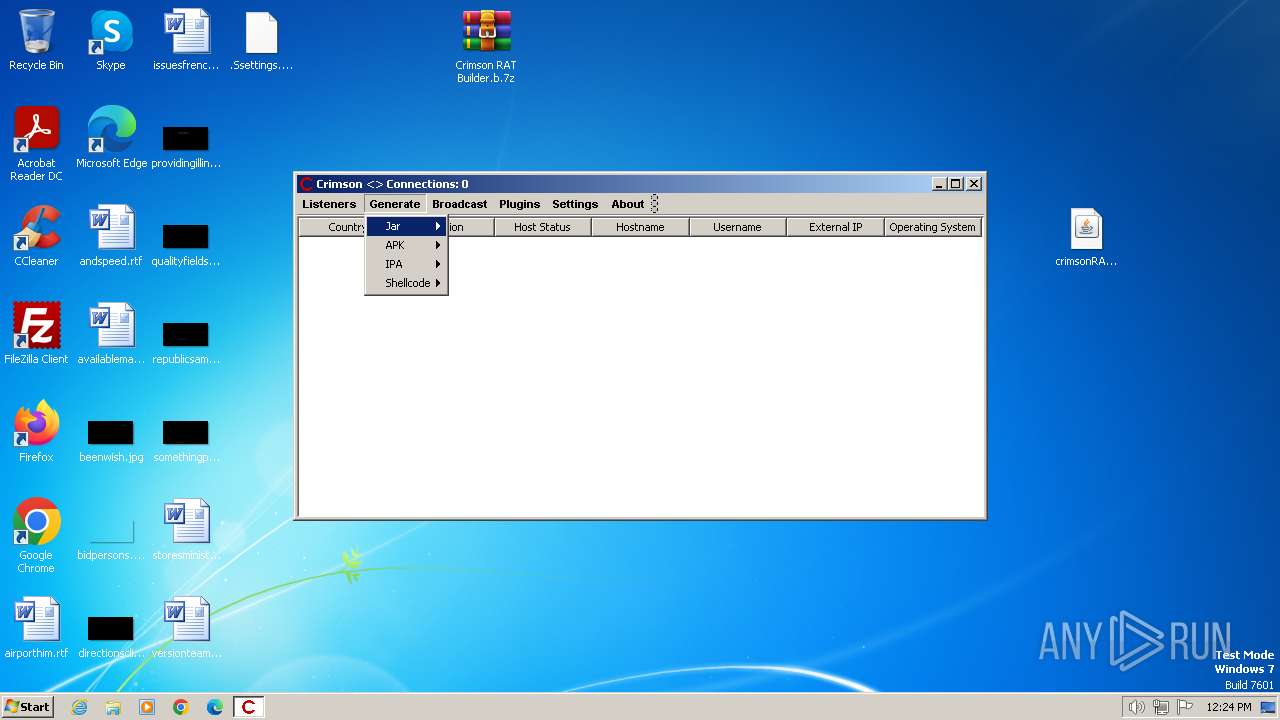The width and height of the screenshot is (1280, 720).
Task: Select the beenwish.jpg image file
Action: [x=111, y=440]
